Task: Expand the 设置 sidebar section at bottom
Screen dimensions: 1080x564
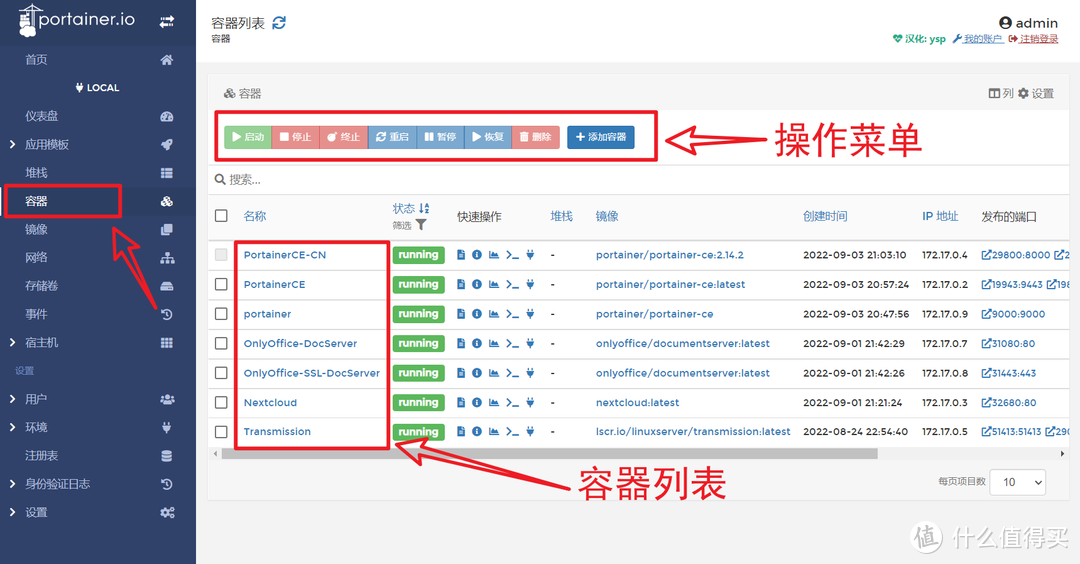Action: tap(12, 512)
